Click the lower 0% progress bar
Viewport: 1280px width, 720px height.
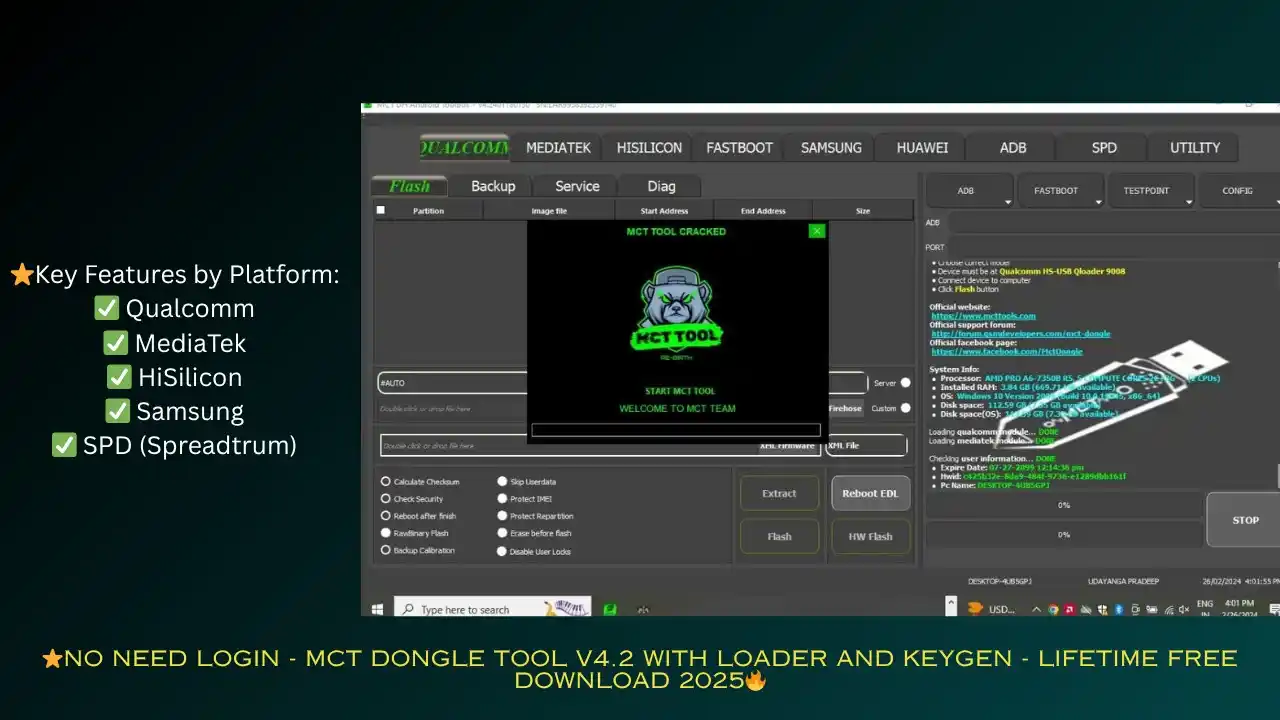[x=1064, y=535]
